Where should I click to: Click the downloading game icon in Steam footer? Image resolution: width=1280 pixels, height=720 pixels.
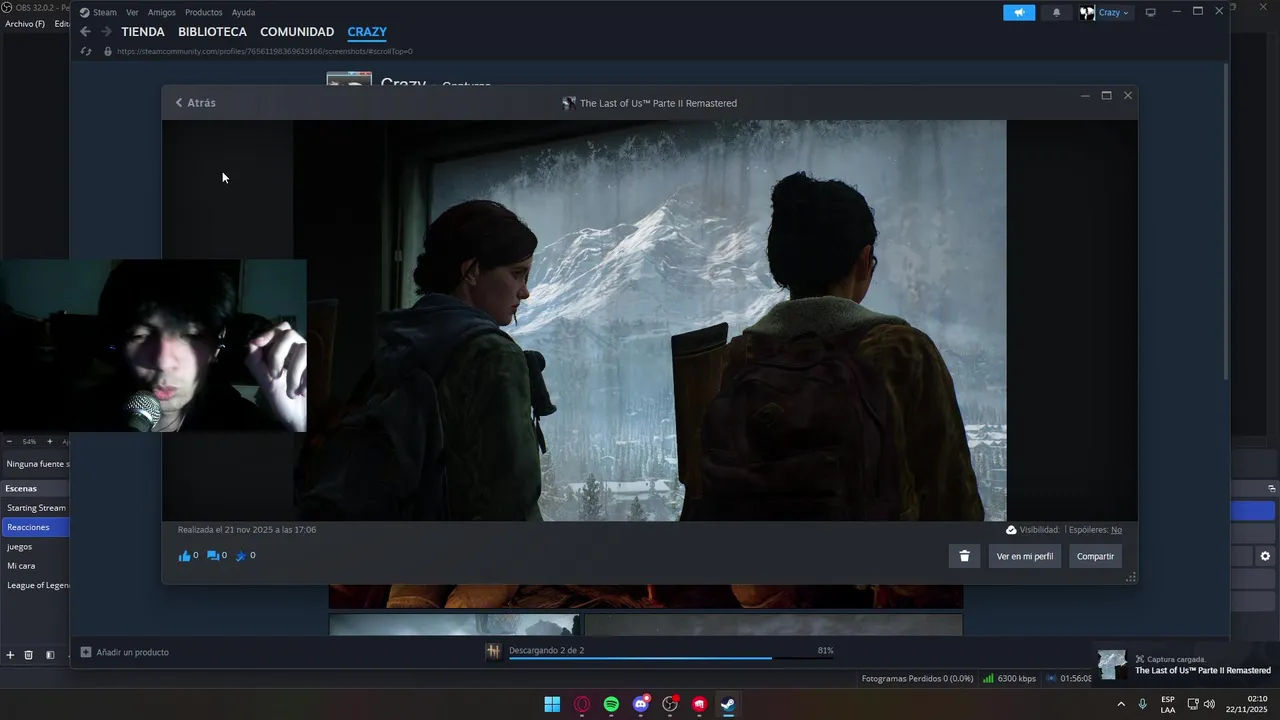[x=494, y=652]
